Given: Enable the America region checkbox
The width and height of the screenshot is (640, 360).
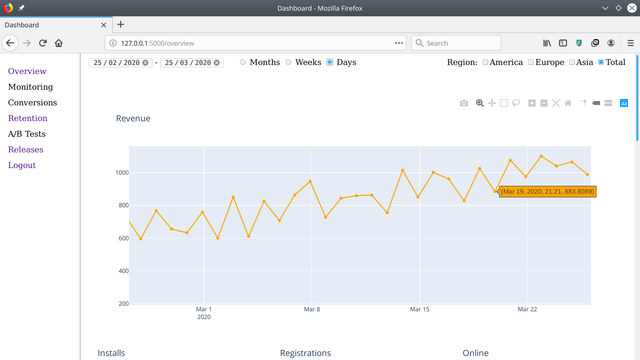Looking at the screenshot, I should (x=485, y=62).
